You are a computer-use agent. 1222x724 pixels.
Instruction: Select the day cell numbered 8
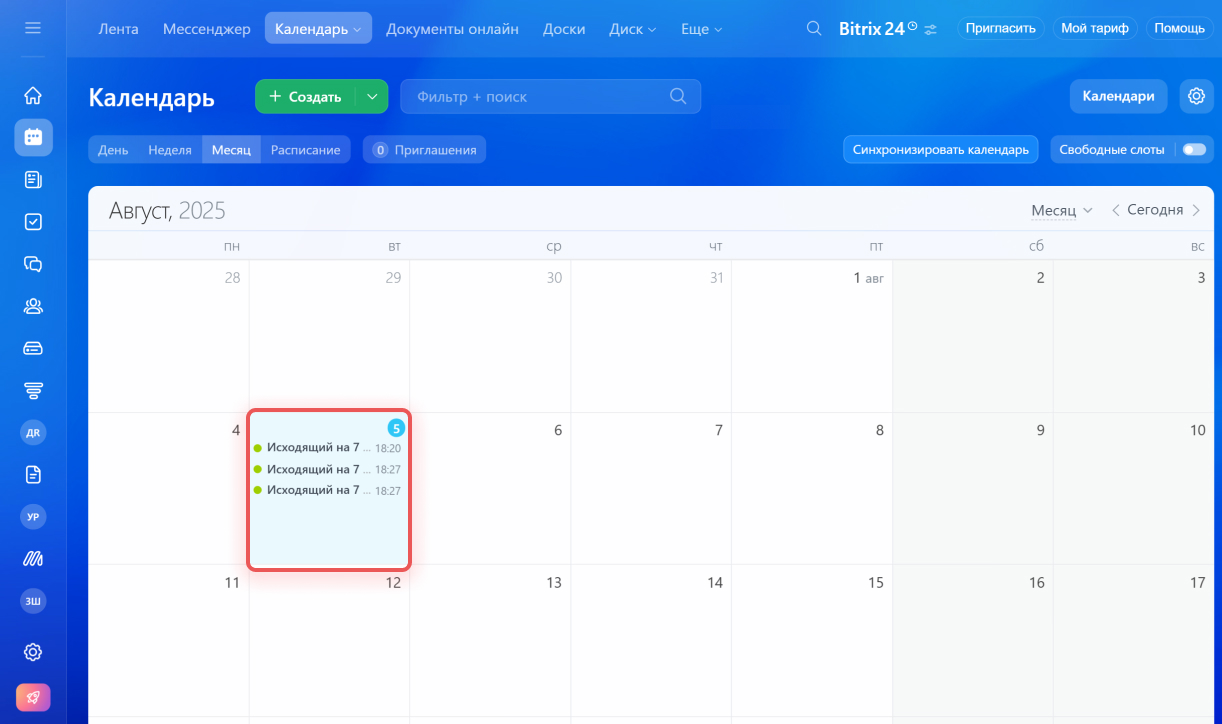(812, 488)
